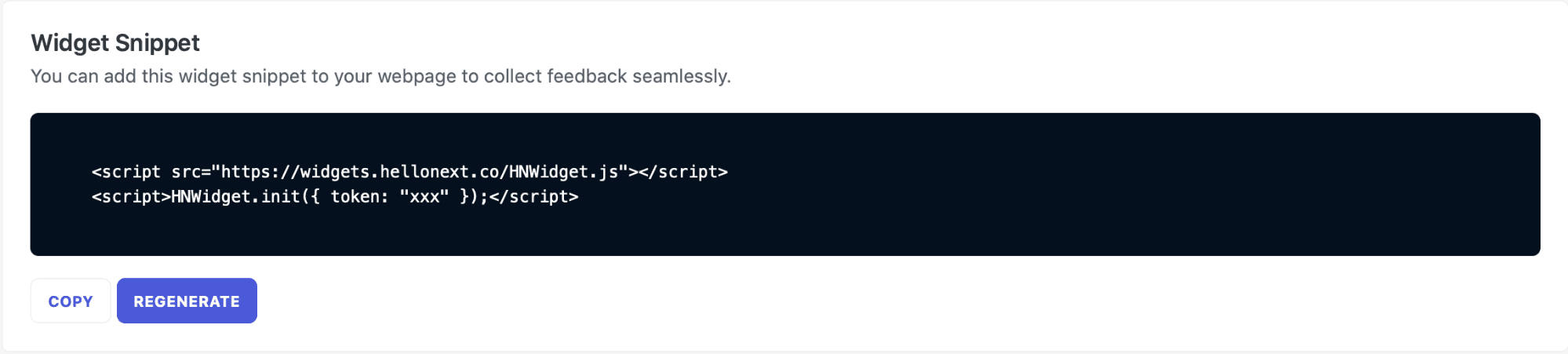Click closing script tag on first line
The image size is (1568, 354).
(683, 172)
